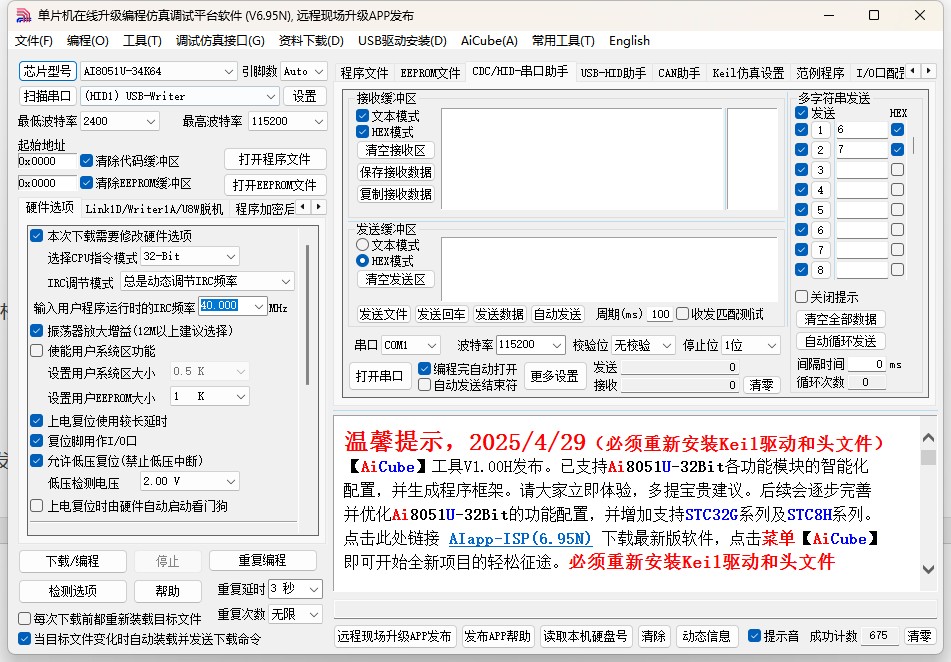
Task: Toggle 本次下载需要修改硬件选项 checkbox
Action: (36, 235)
